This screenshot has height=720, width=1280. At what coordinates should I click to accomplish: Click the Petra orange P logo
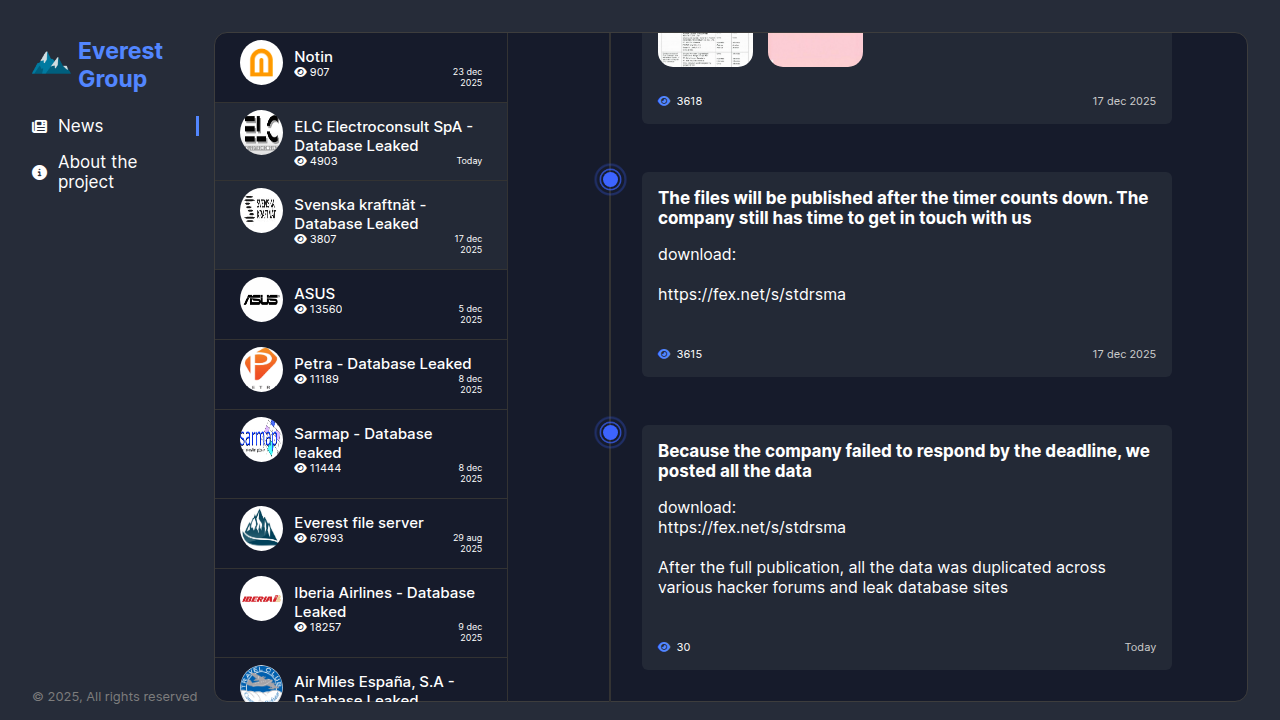(x=262, y=370)
